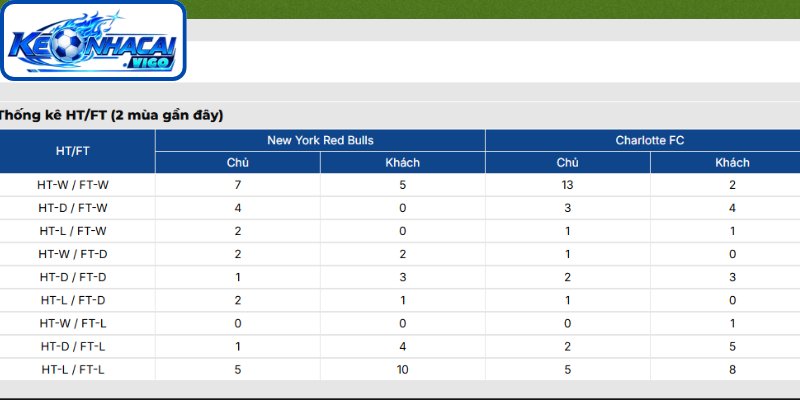Click the HT-L / FT-L row label
The height and width of the screenshot is (400, 800).
[x=73, y=369]
